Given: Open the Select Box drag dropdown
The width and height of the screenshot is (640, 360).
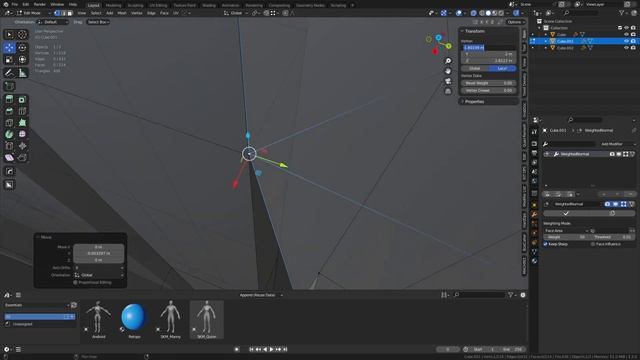Looking at the screenshot, I should (x=98, y=22).
